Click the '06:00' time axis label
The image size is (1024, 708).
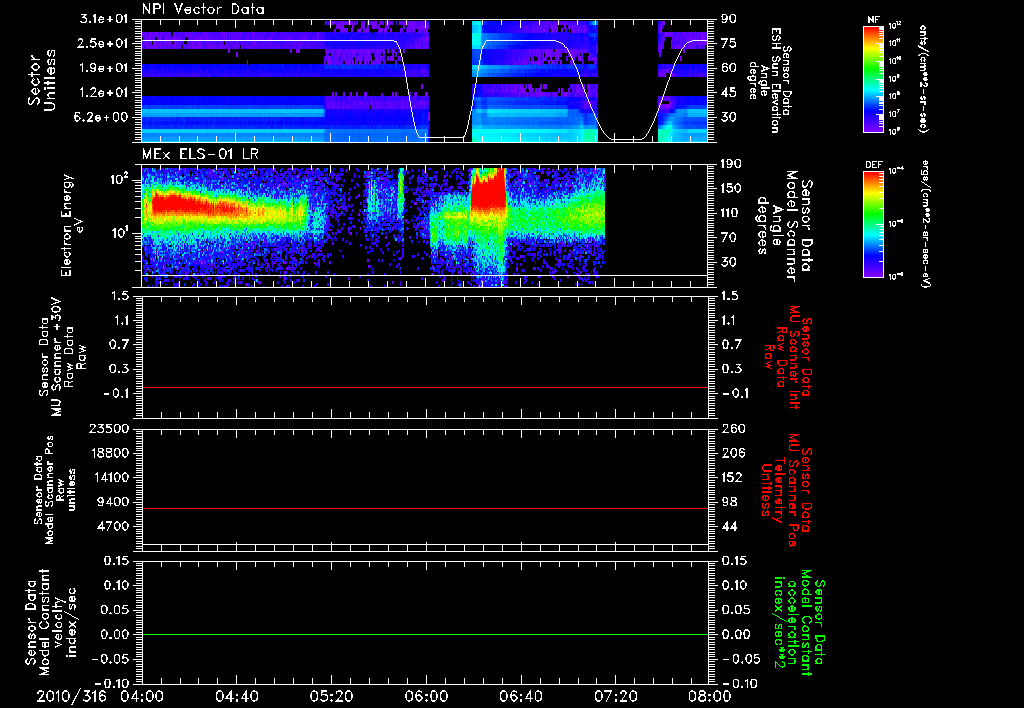pos(426,696)
